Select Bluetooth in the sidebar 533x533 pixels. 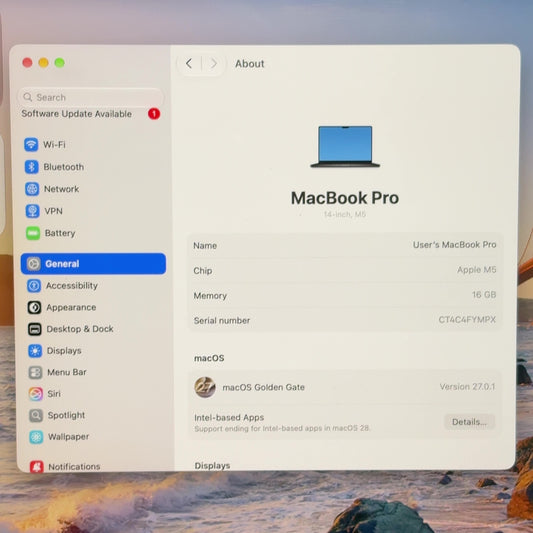[x=64, y=167]
